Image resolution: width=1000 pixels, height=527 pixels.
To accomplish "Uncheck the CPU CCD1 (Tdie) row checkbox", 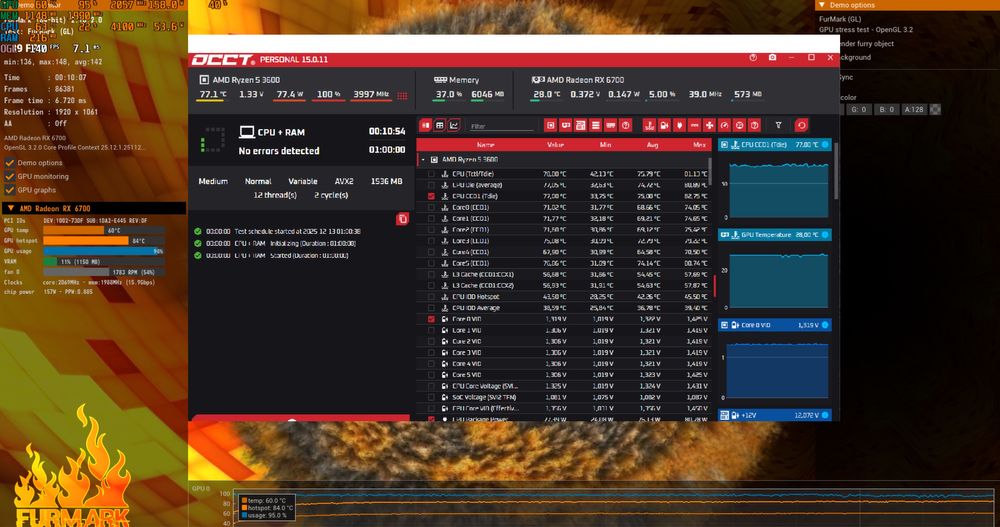I will 431,196.
